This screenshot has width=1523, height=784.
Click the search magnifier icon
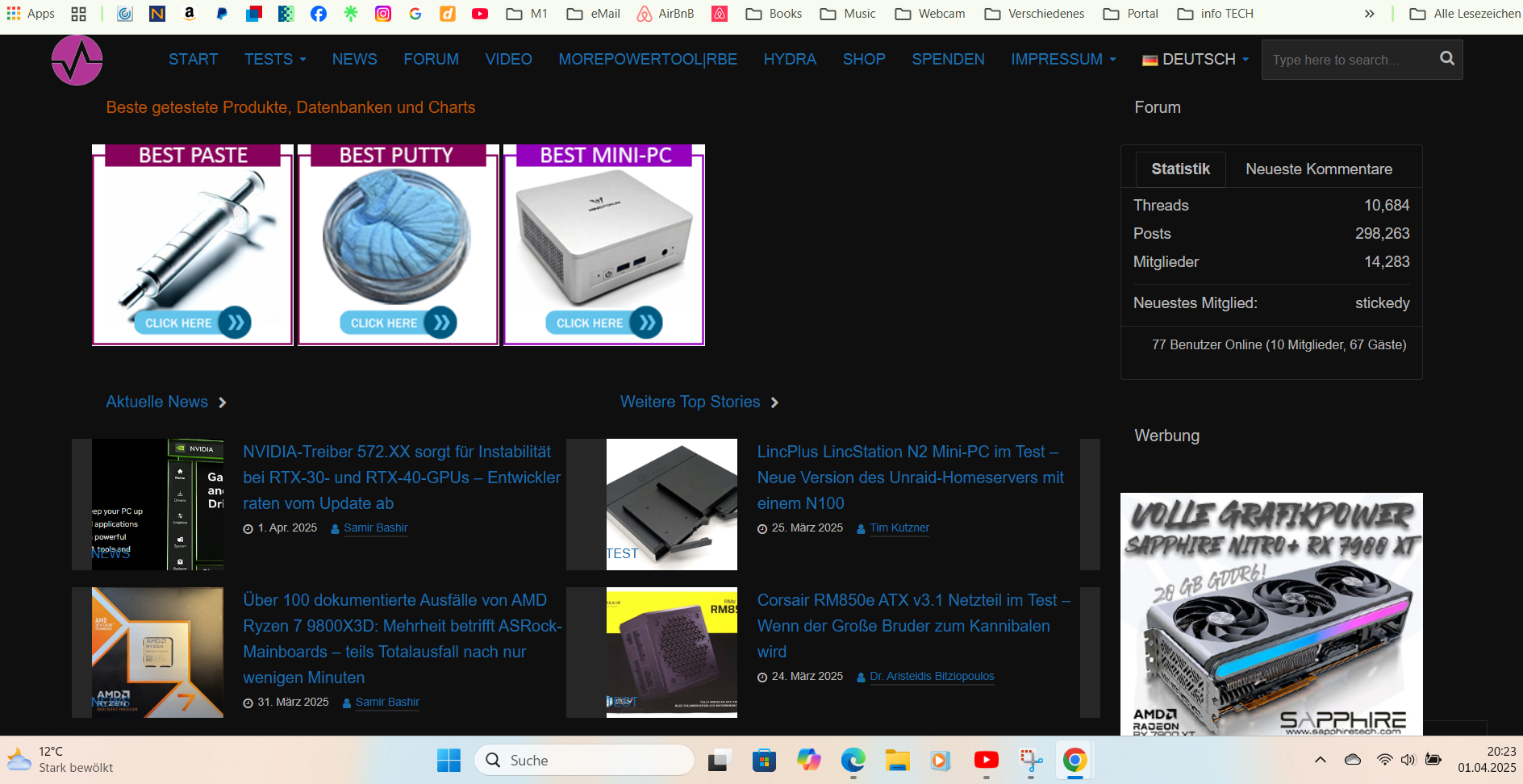pyautogui.click(x=1447, y=58)
